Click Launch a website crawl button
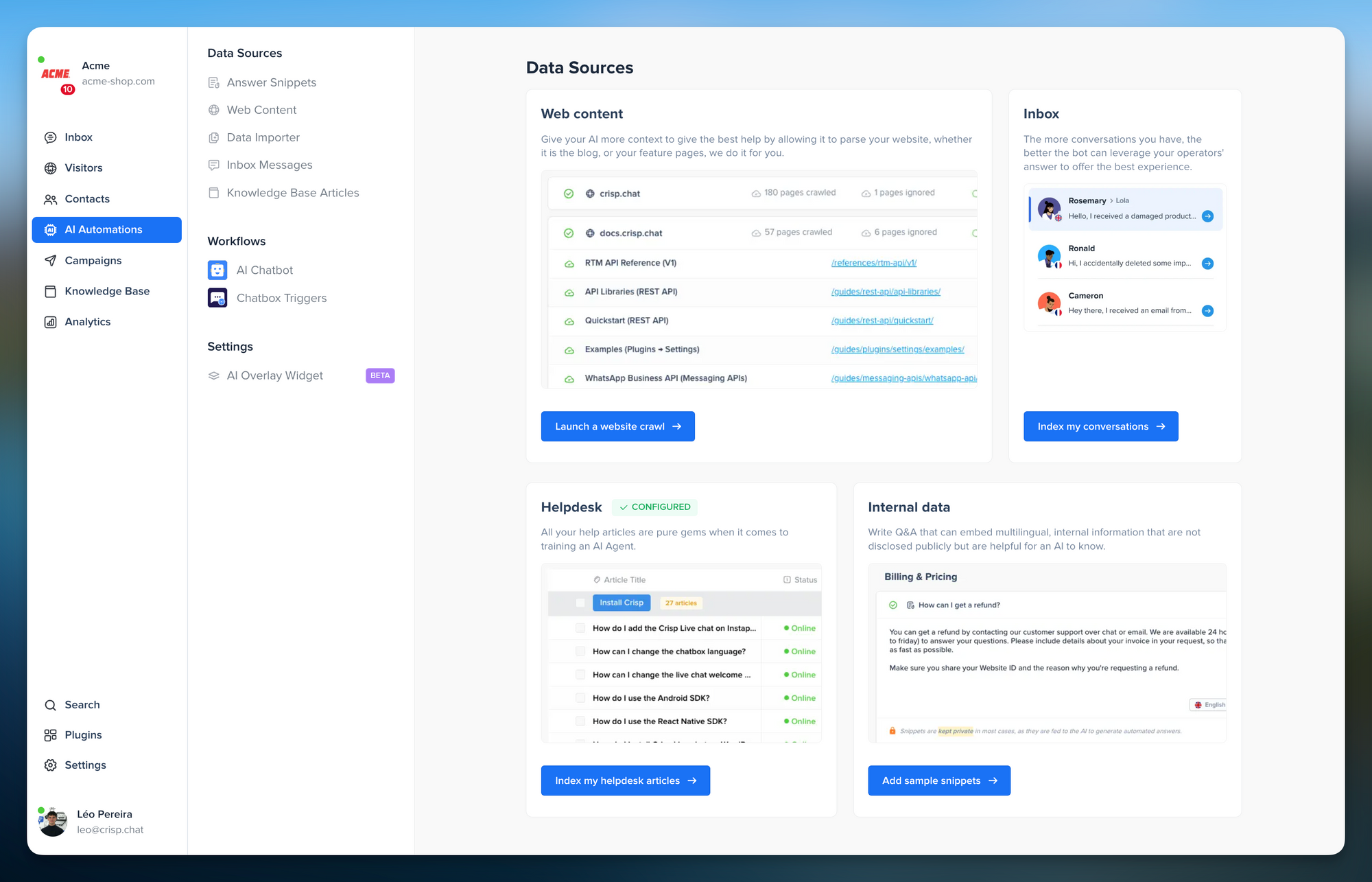The width and height of the screenshot is (1372, 882). click(x=617, y=426)
